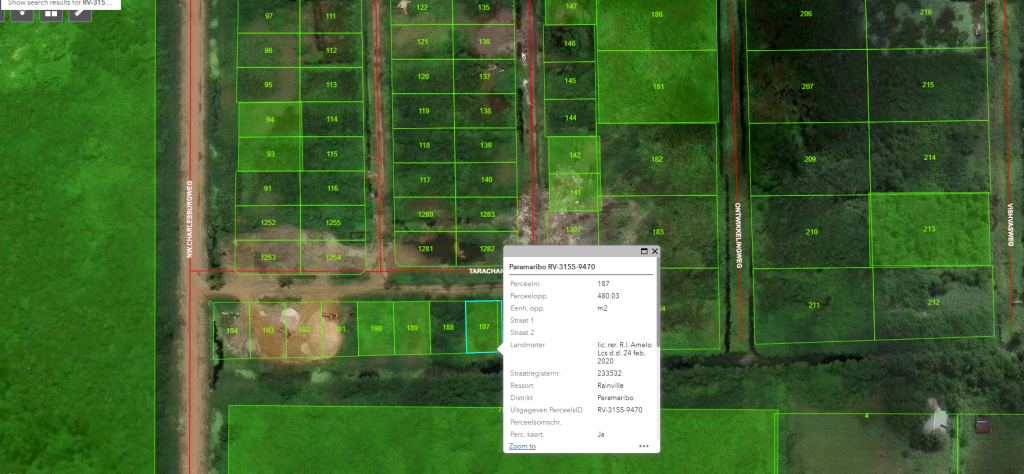Viewport: 1024px width, 474px height.
Task: Select highlighted parcel 187 on map
Action: (x=482, y=327)
